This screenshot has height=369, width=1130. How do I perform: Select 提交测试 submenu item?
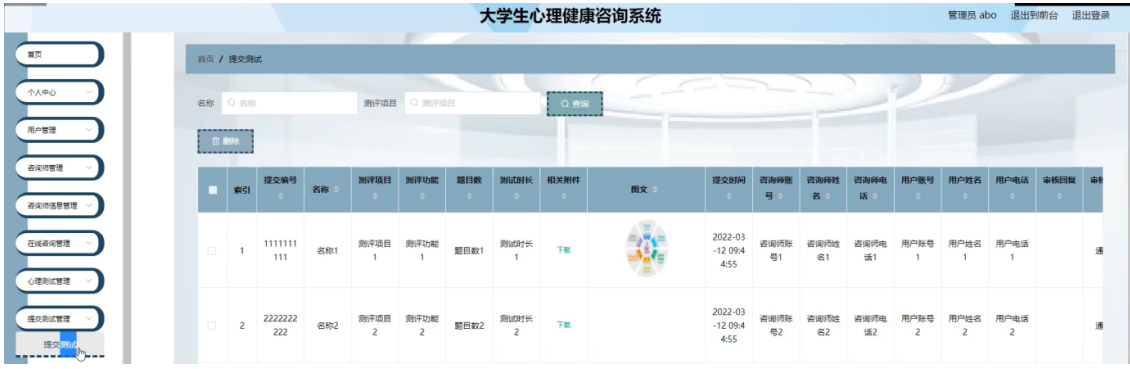click(x=60, y=344)
